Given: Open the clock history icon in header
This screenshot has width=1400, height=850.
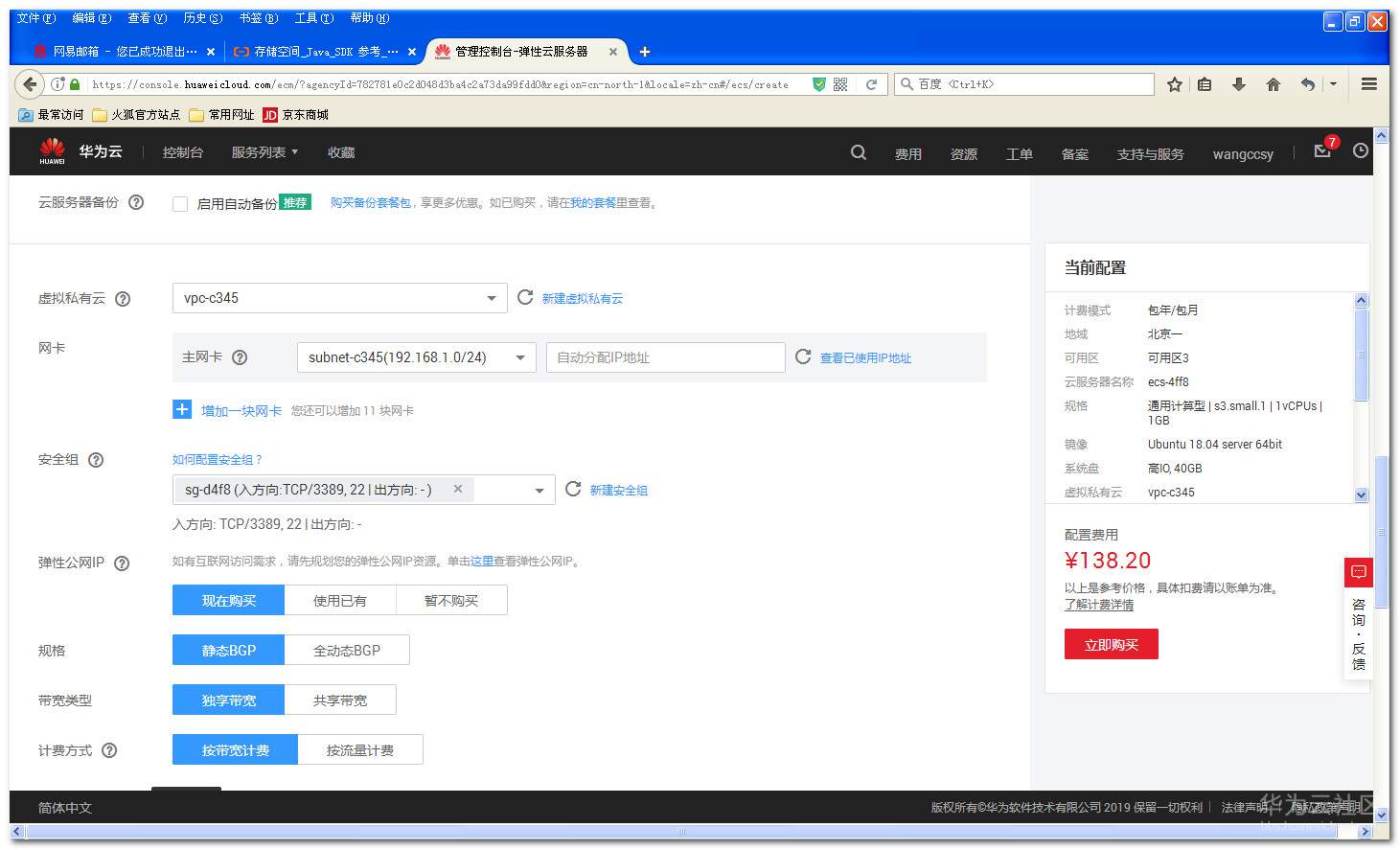Looking at the screenshot, I should click(1361, 151).
